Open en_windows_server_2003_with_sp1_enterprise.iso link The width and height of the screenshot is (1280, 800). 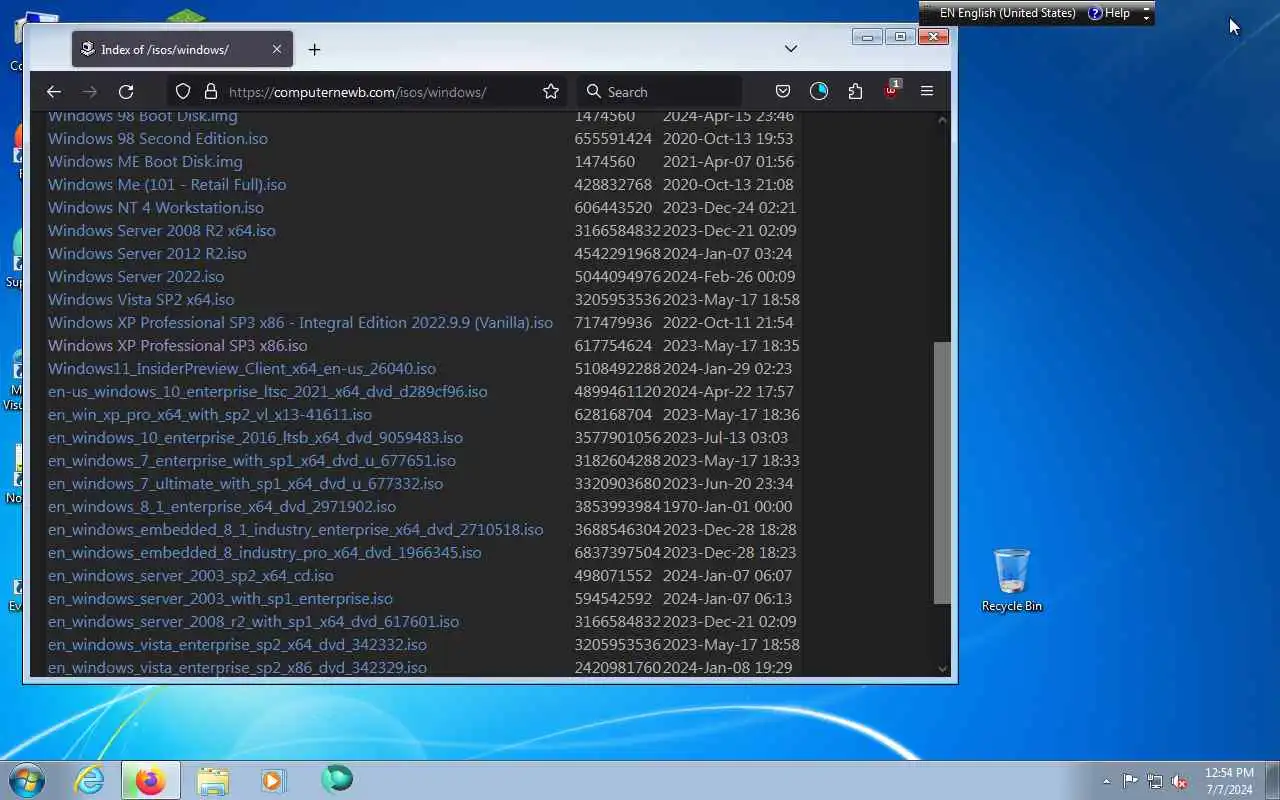coord(220,599)
